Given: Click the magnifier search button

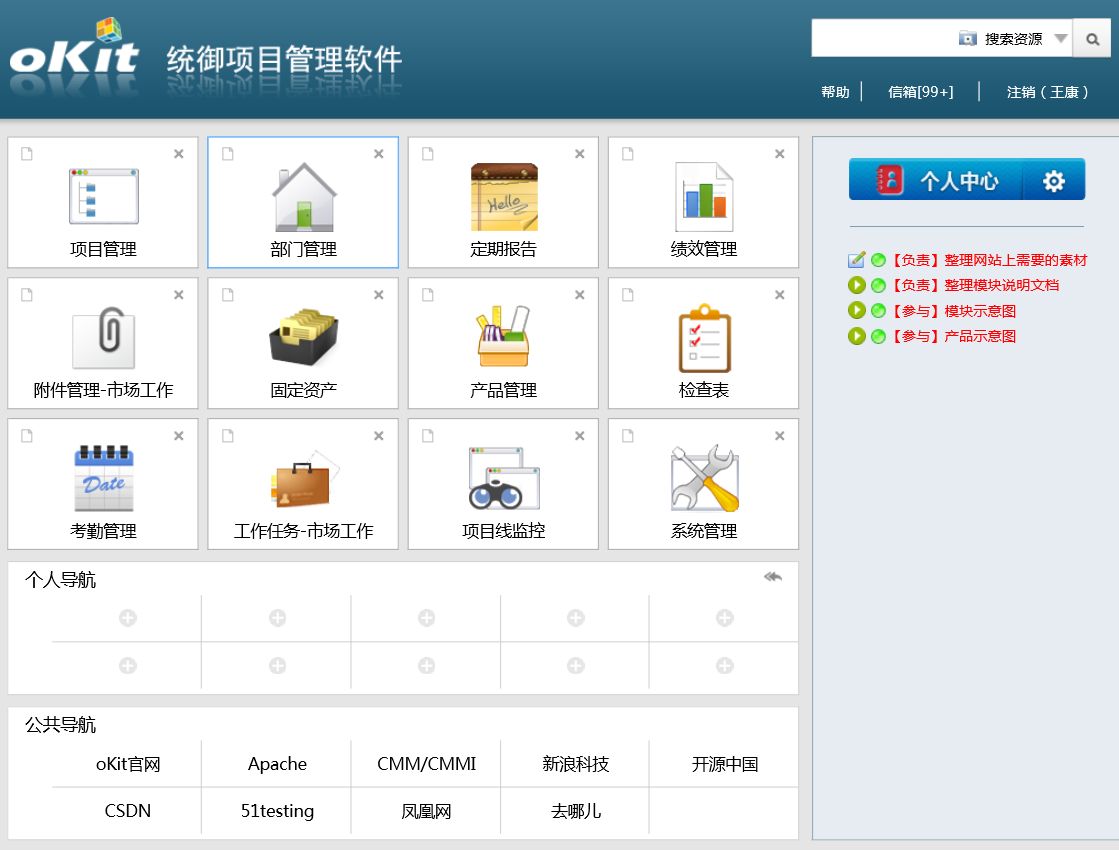Looking at the screenshot, I should tap(1092, 39).
